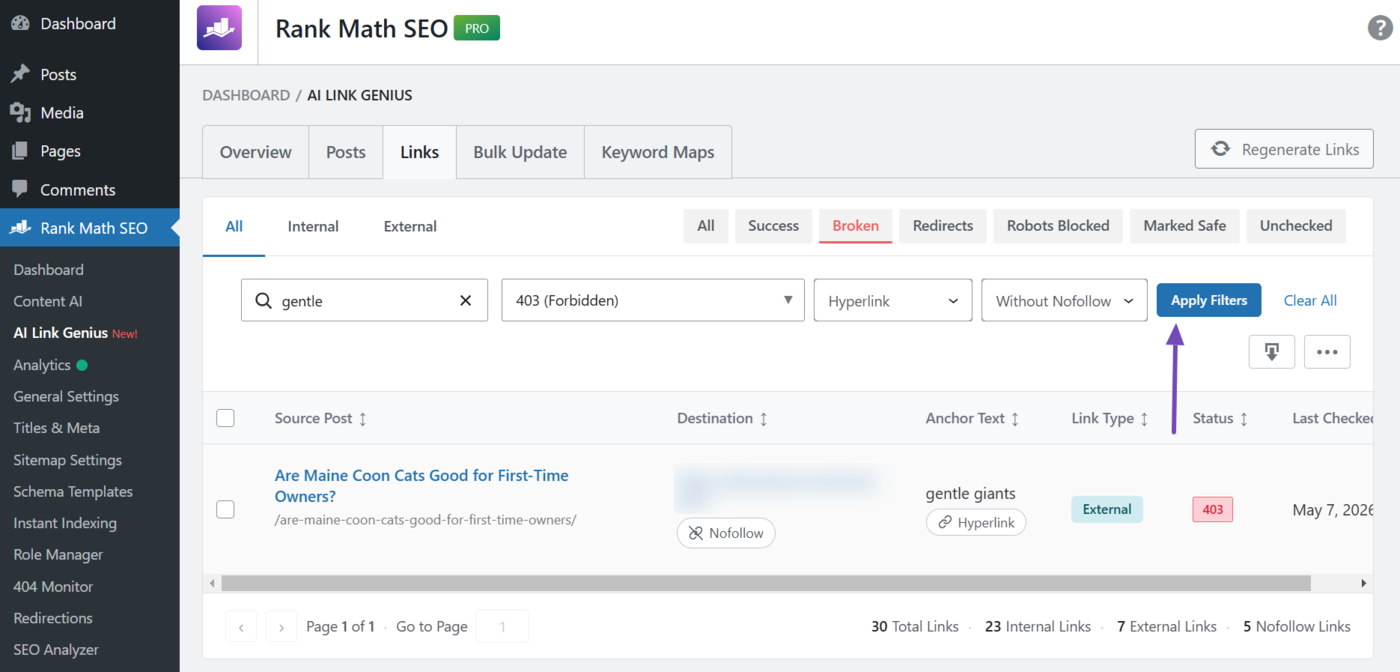This screenshot has width=1400, height=672.
Task: Click the red 403 status badge
Action: (1213, 509)
